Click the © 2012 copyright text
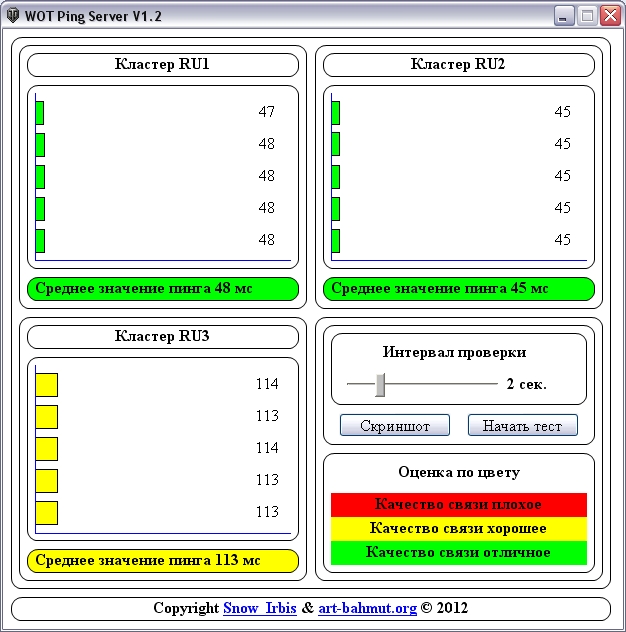 pyautogui.click(x=444, y=608)
